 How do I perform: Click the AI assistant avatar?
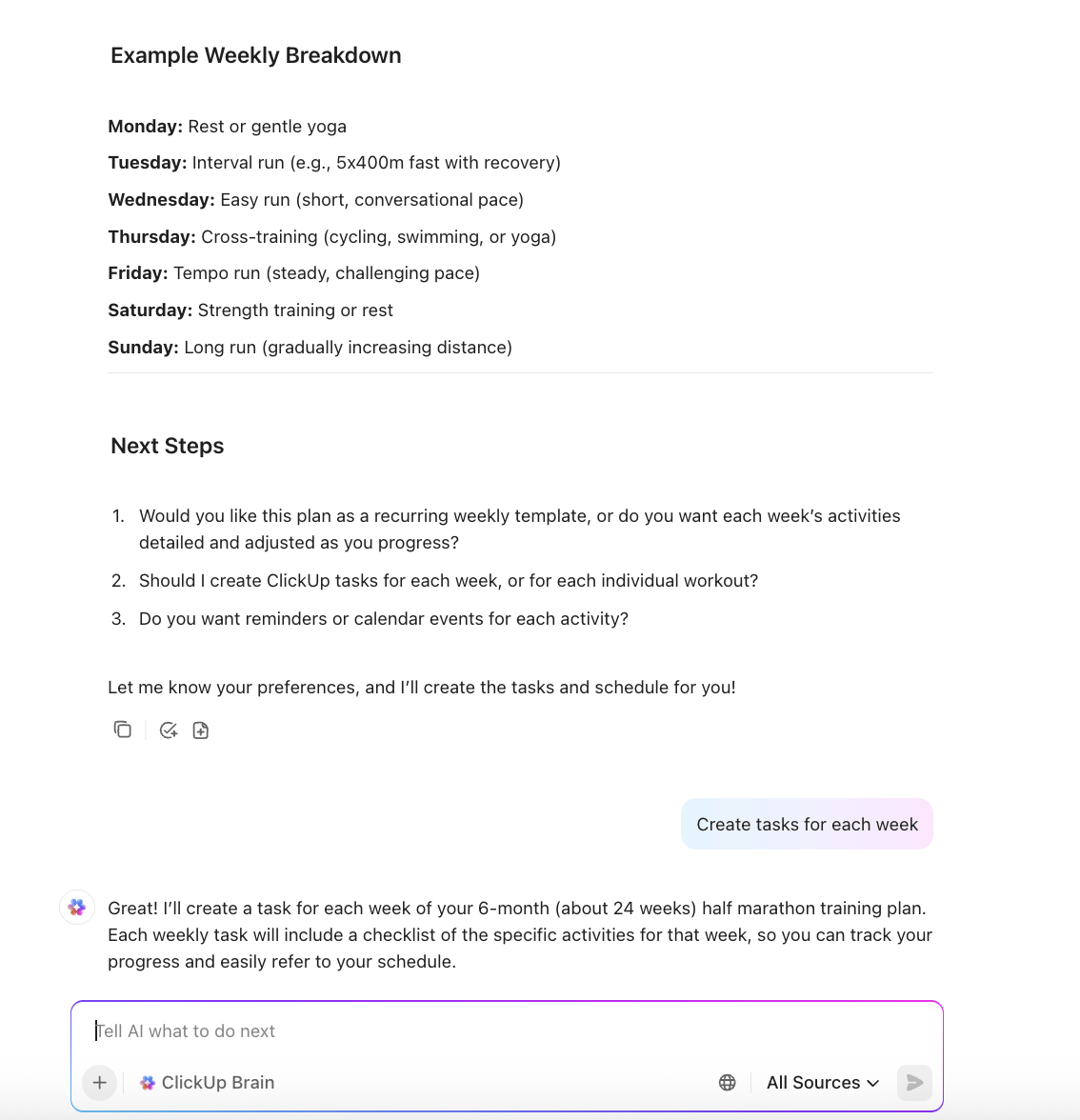pos(76,908)
